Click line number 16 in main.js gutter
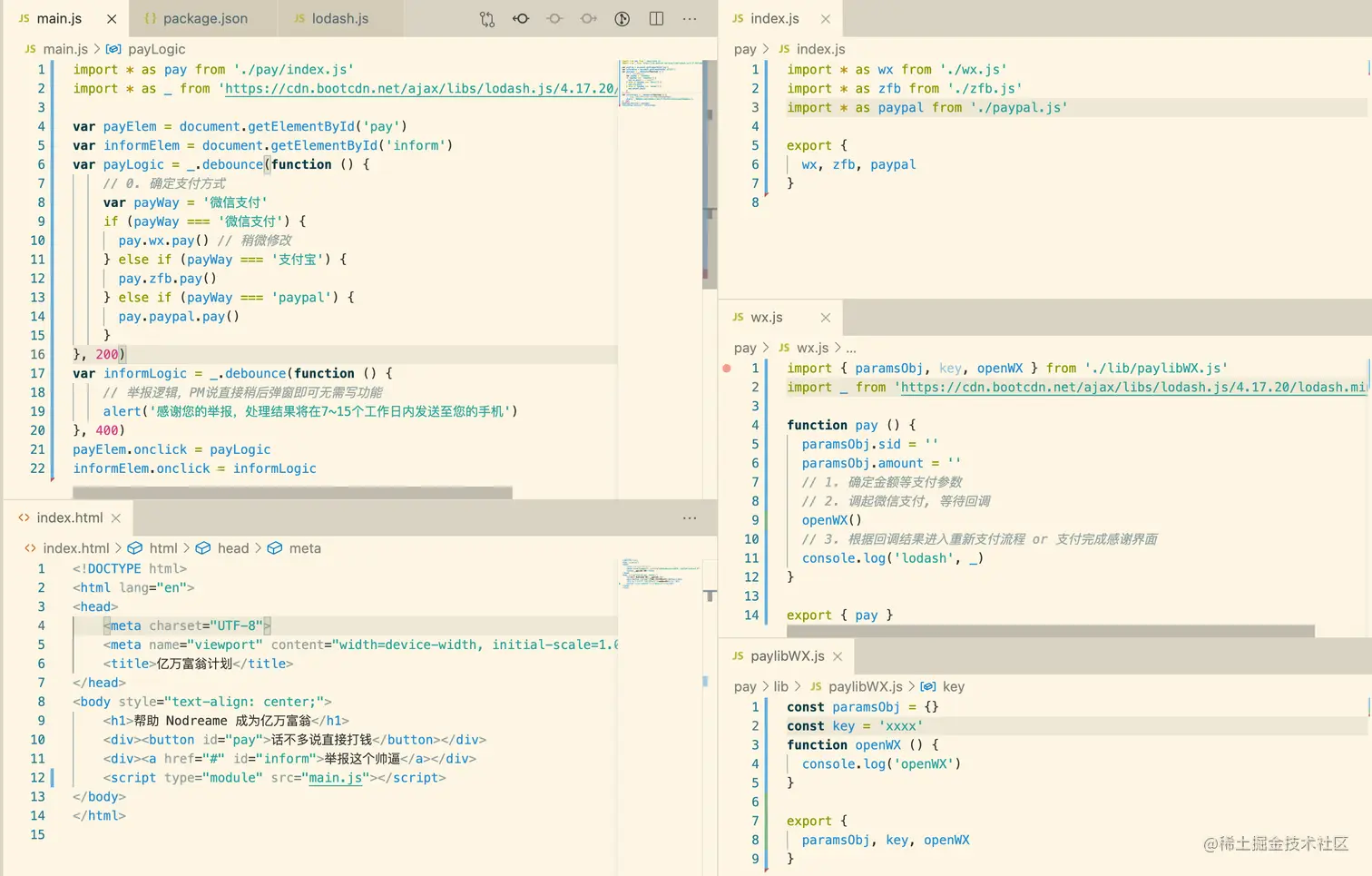The image size is (1372, 876). [37, 354]
